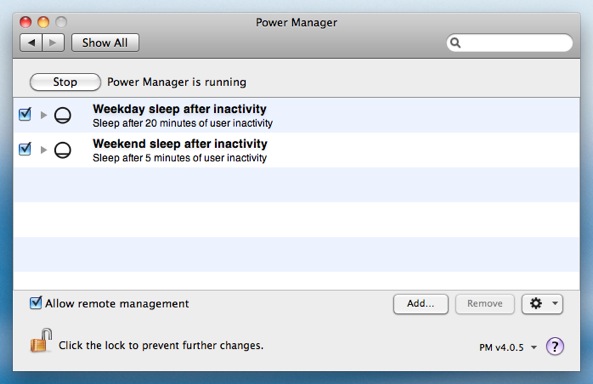The height and width of the screenshot is (384, 593).
Task: Click 'Sleep after 5 minutes of user inactivity'
Action: [180, 158]
